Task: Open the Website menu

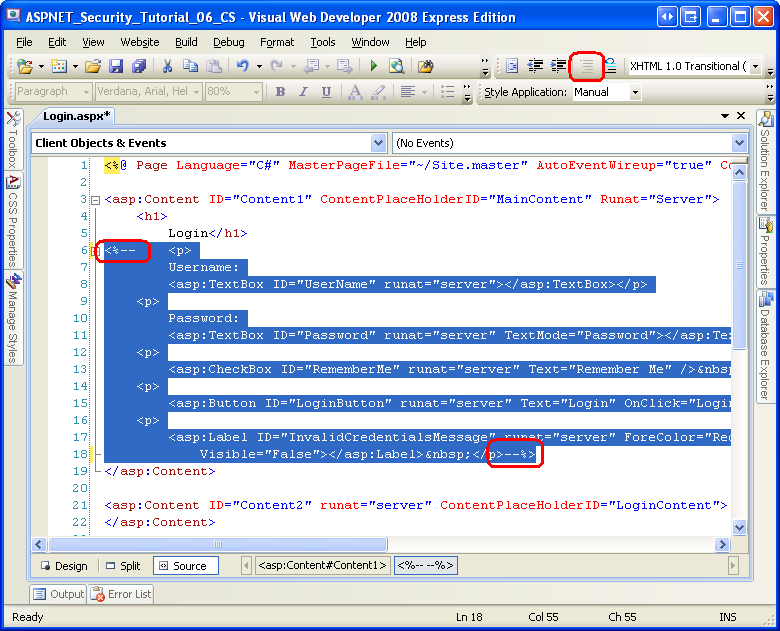Action: (140, 42)
